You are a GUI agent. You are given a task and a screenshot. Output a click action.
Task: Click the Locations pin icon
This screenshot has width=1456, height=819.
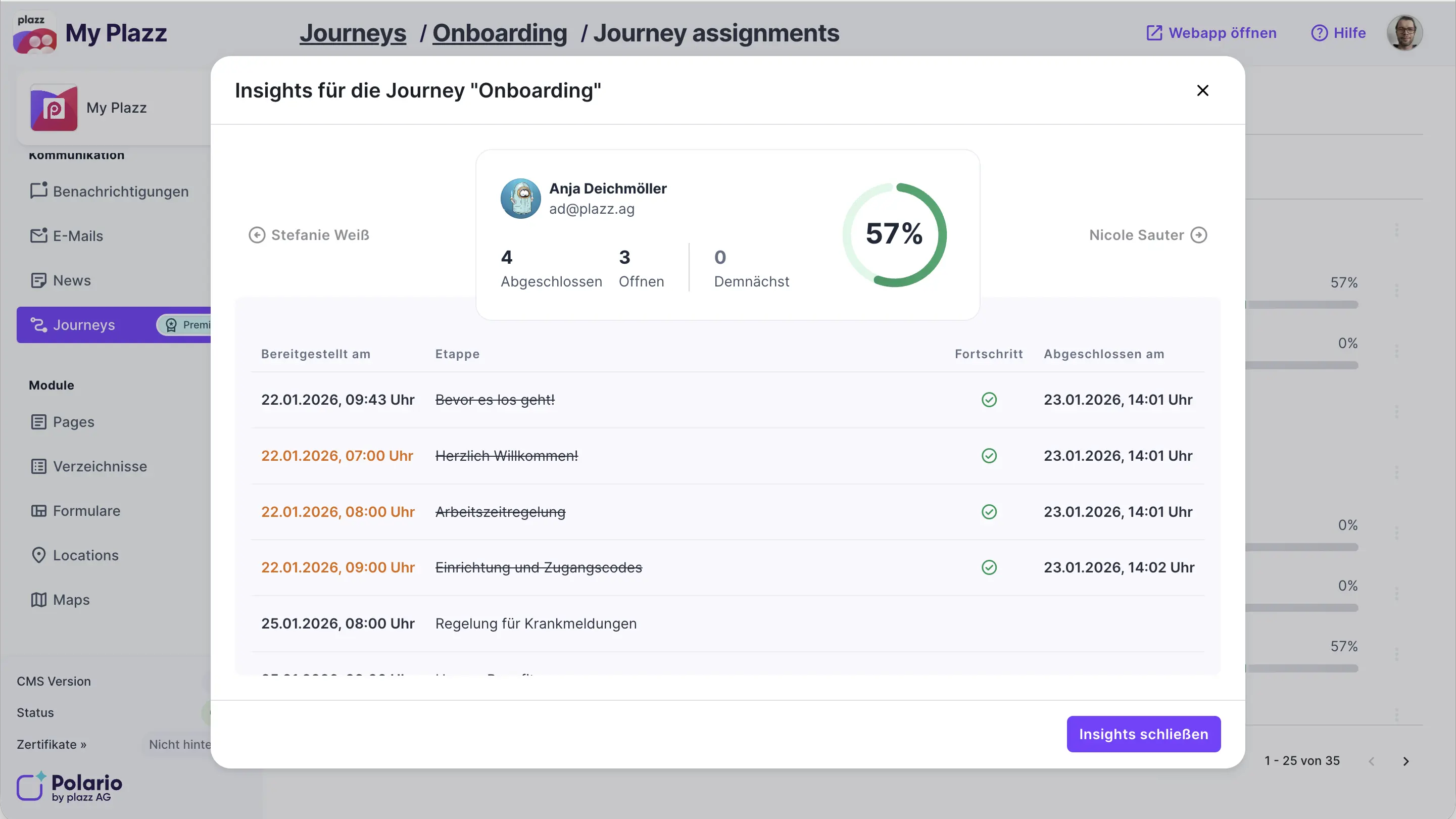tap(38, 555)
